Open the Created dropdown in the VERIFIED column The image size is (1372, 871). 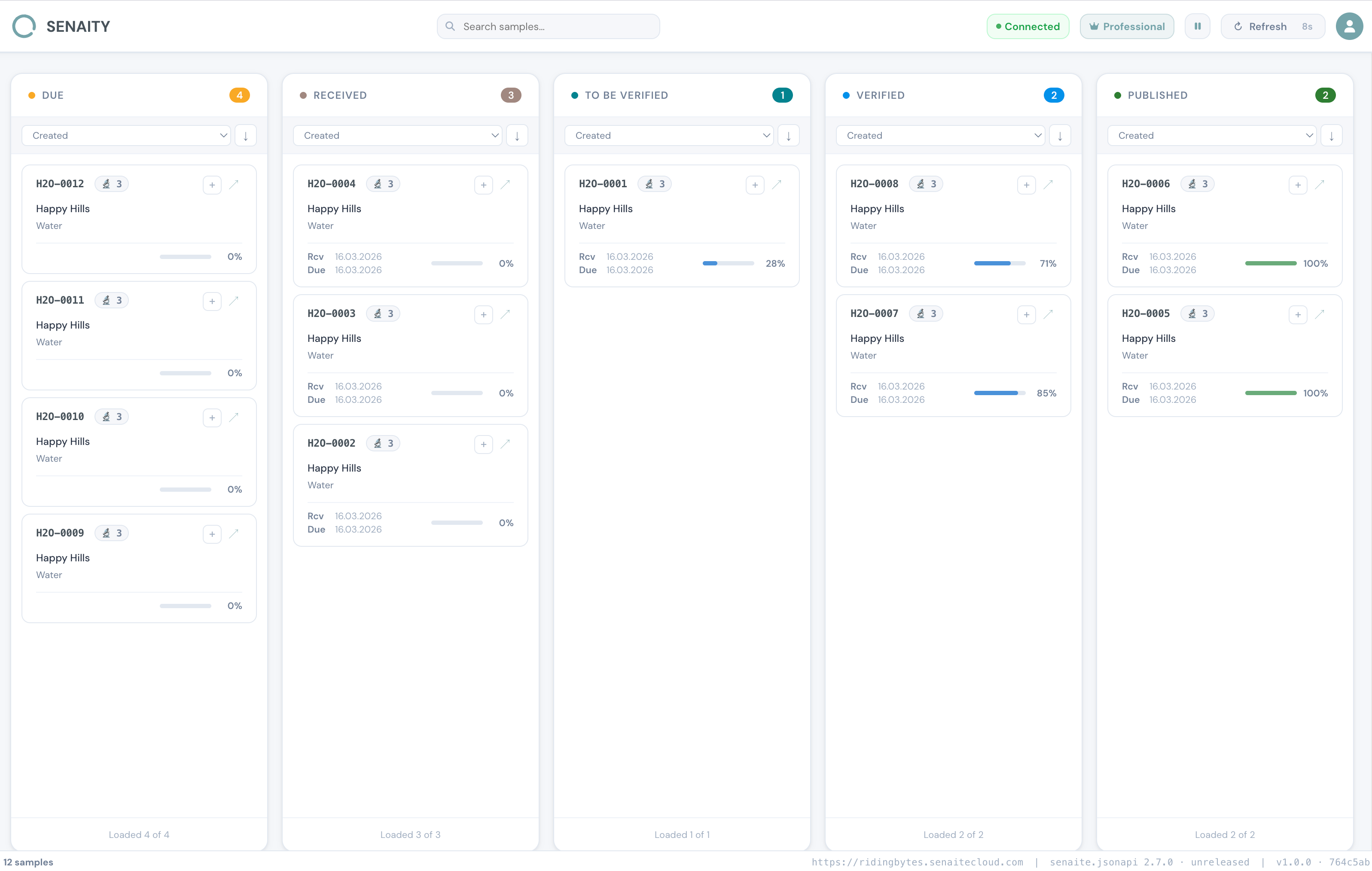pos(939,135)
